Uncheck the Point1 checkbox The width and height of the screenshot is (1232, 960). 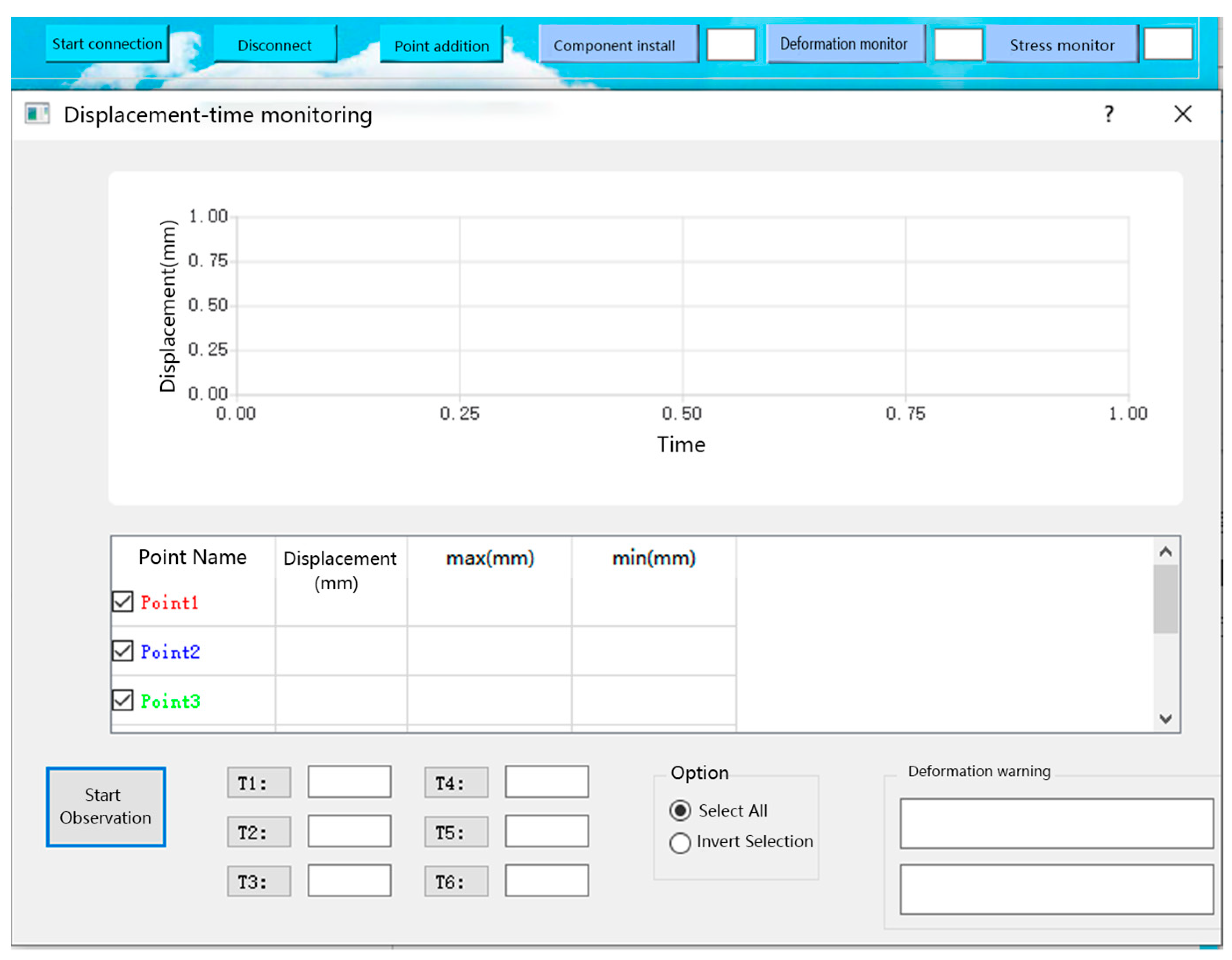coord(122,602)
